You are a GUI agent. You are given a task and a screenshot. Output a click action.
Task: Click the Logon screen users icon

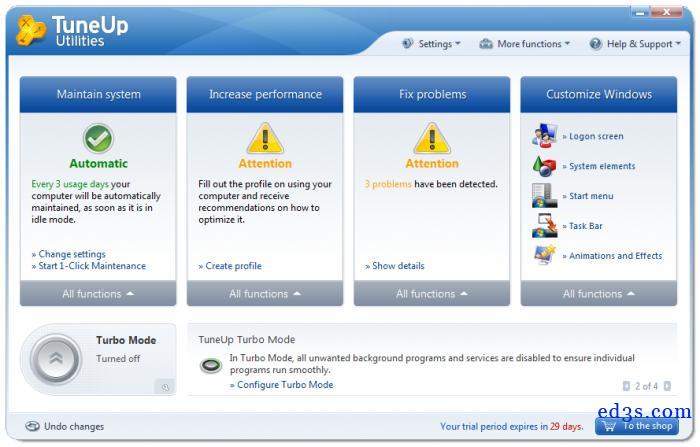click(544, 135)
